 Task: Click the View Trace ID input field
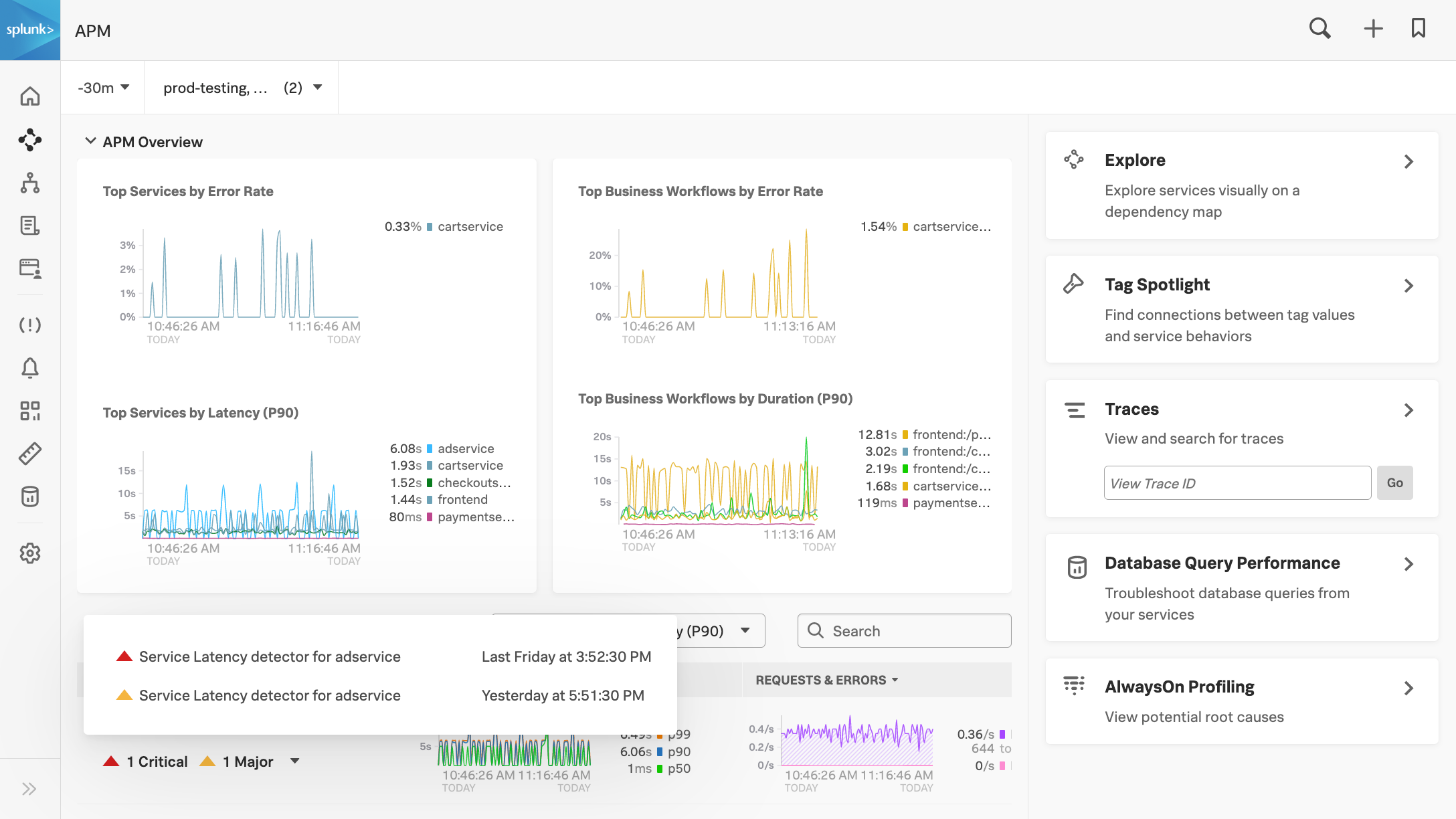(x=1237, y=483)
